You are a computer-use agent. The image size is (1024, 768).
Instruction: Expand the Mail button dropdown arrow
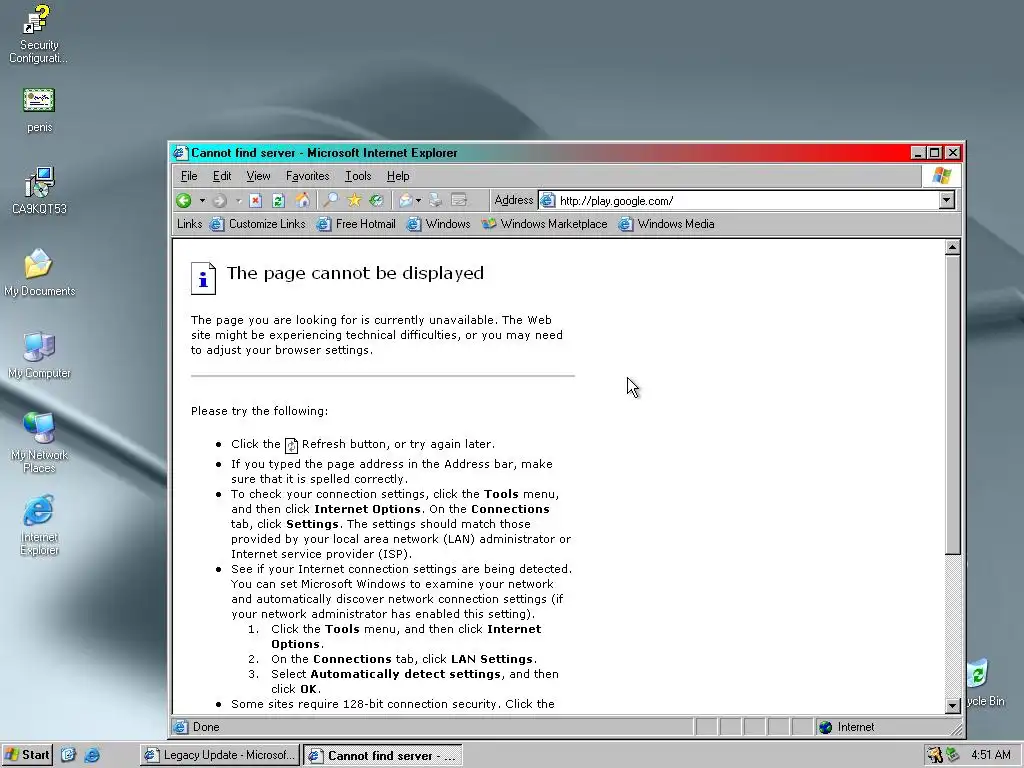pyautogui.click(x=419, y=200)
